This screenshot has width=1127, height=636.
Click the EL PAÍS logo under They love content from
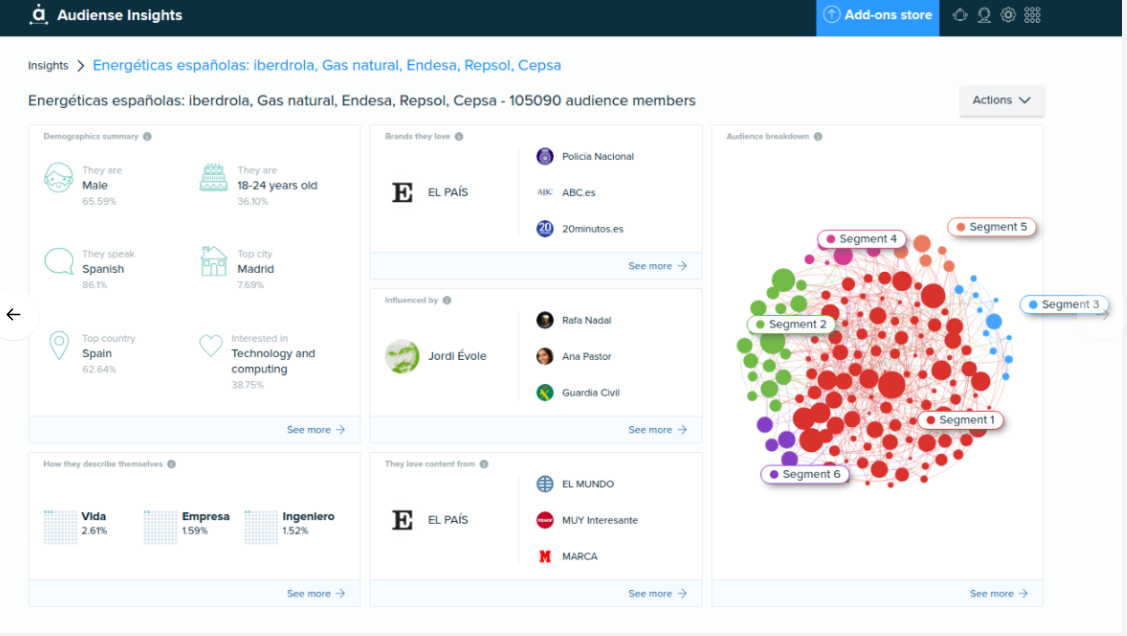coord(402,520)
